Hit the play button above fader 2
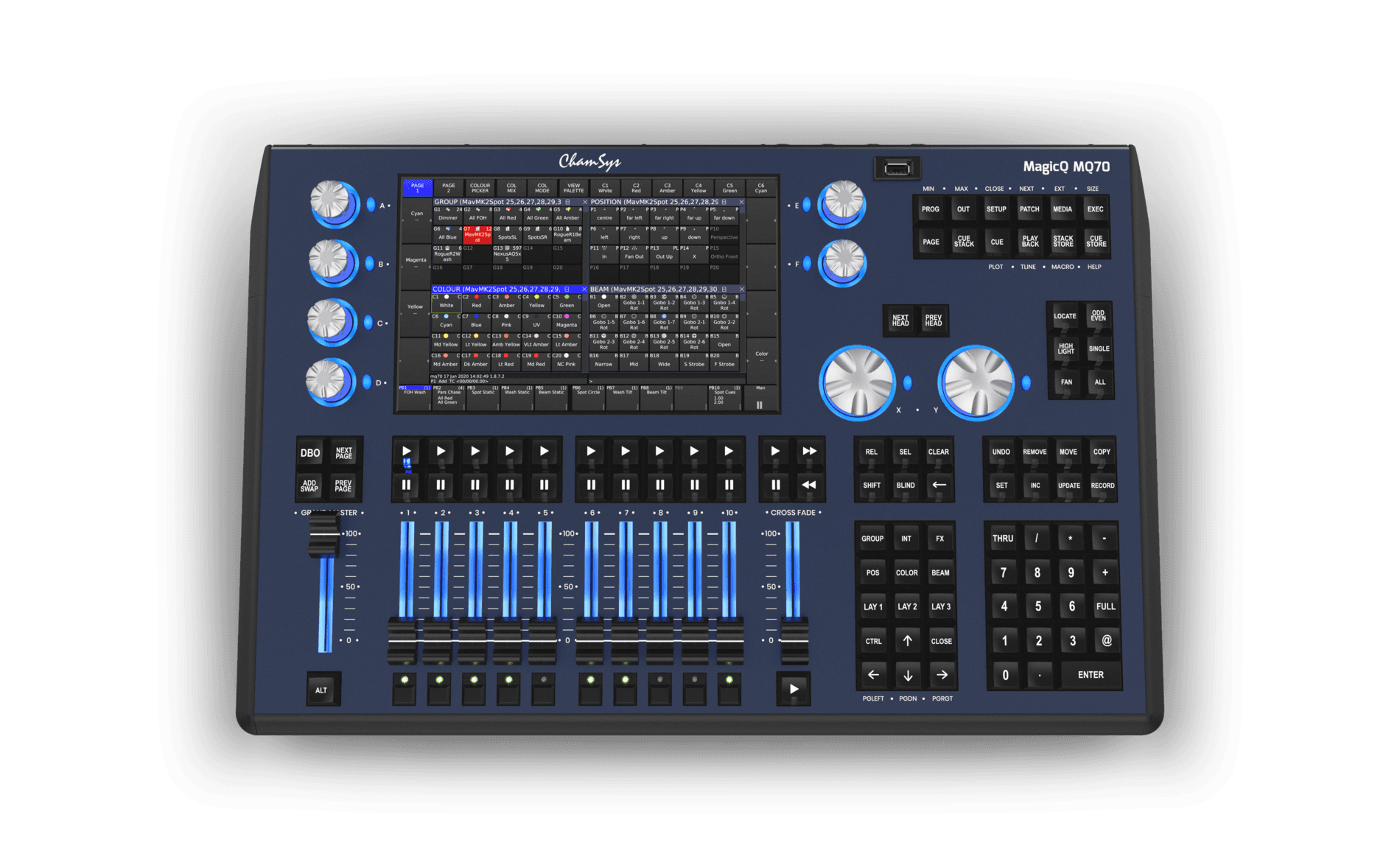 (x=441, y=451)
